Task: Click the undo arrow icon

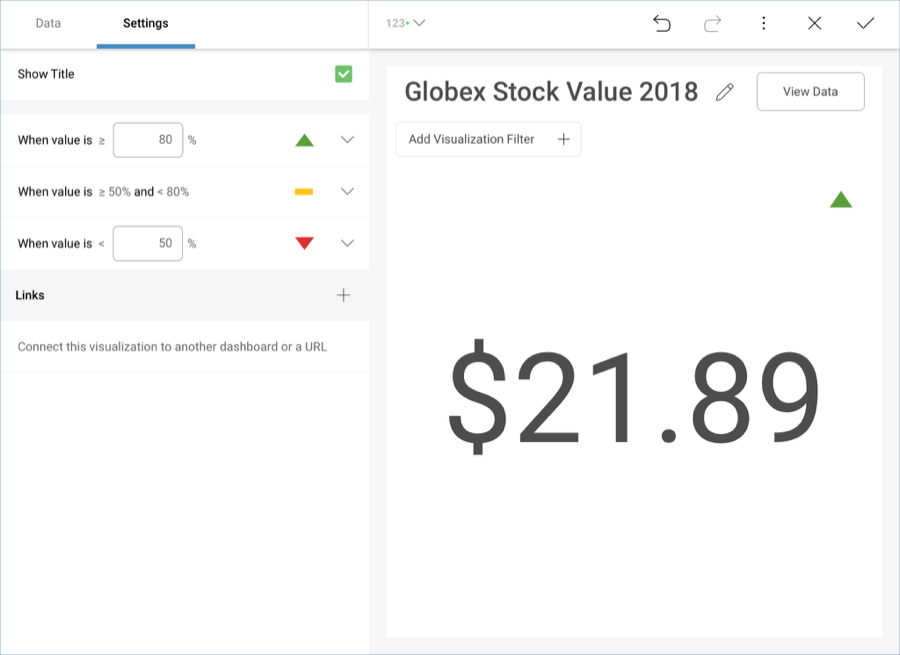Action: click(662, 23)
